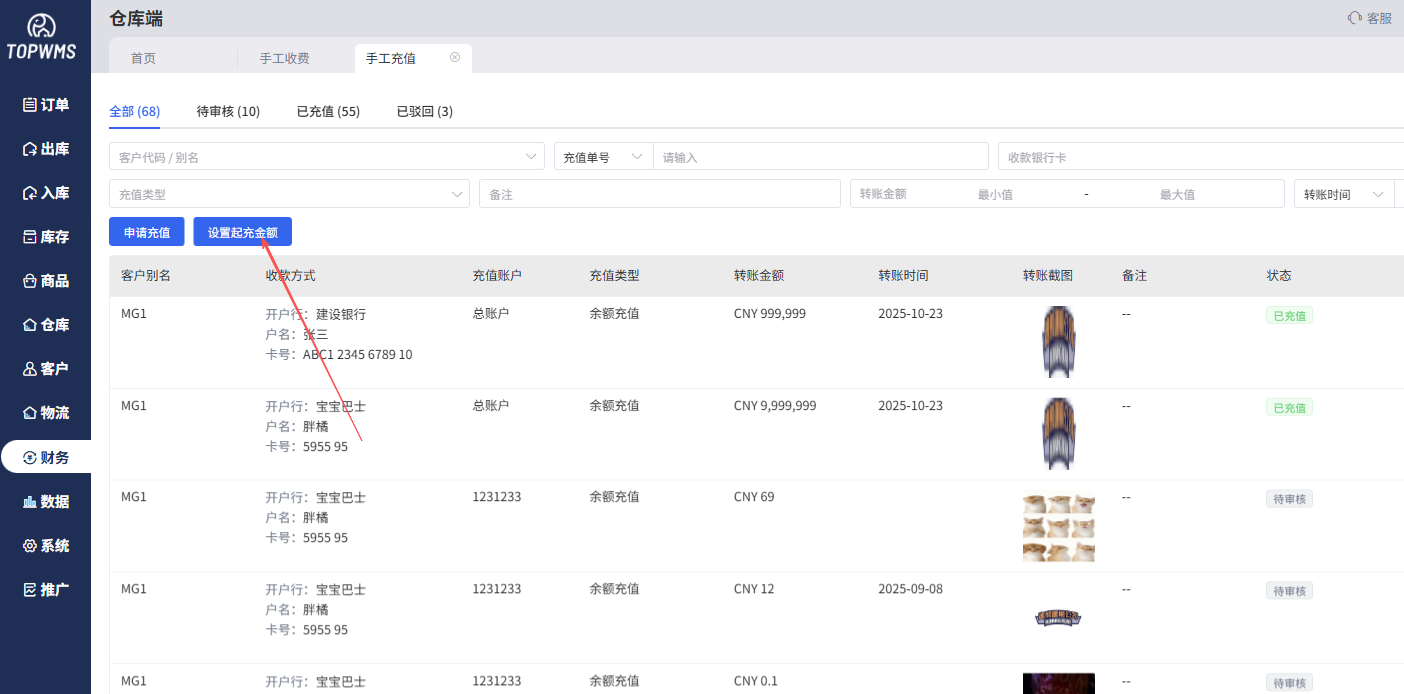Switch to the 已驳回 tab

click(x=423, y=111)
